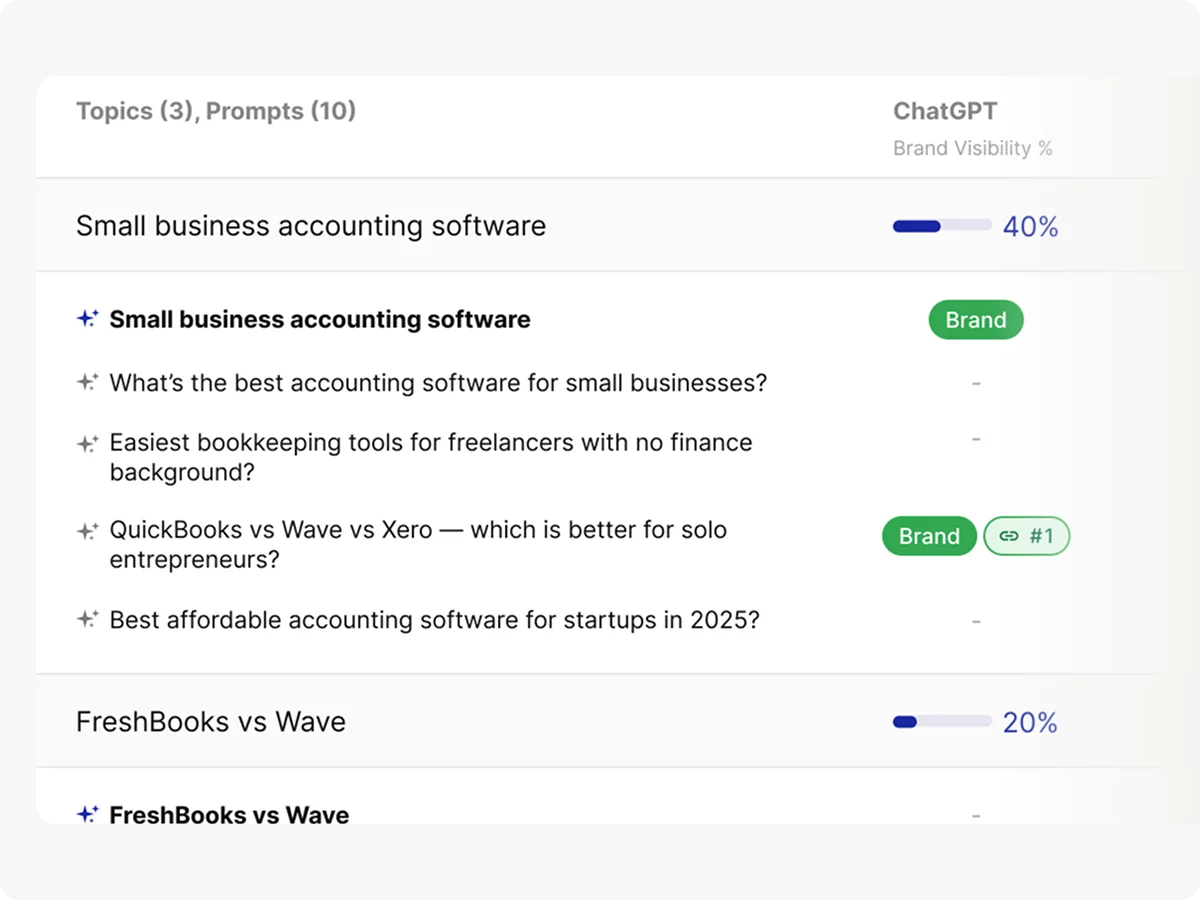This screenshot has width=1200, height=900.
Task: Open the bold Small business accounting software group
Action: tap(320, 320)
